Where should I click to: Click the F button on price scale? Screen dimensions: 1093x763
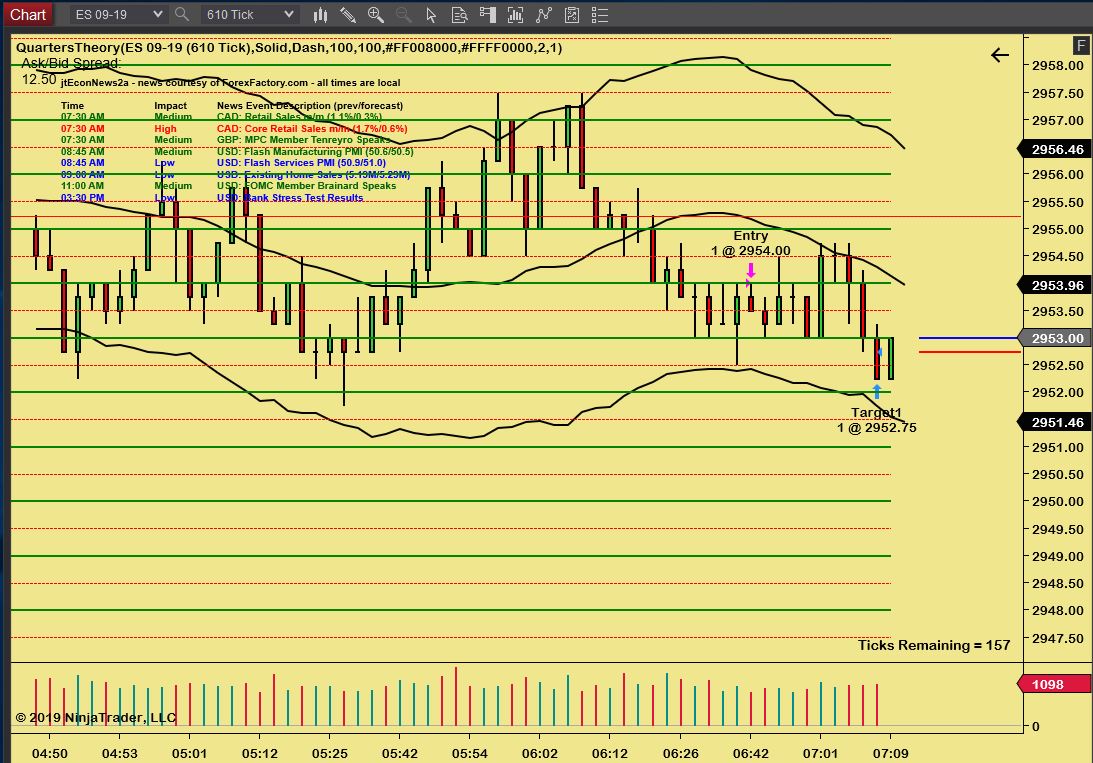click(1081, 46)
